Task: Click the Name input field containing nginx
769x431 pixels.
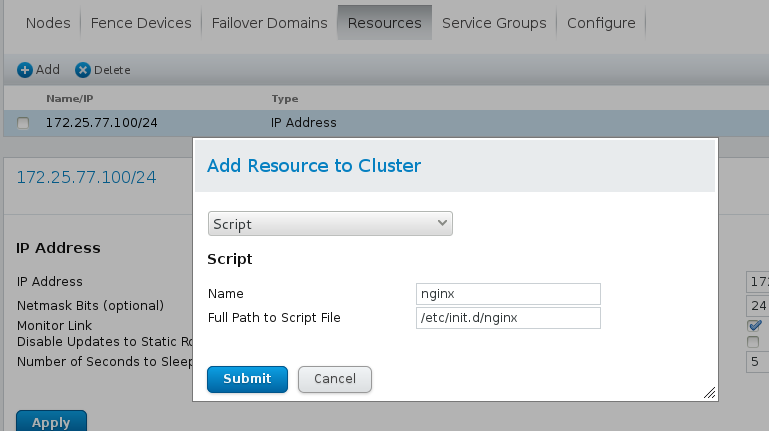Action: [508, 294]
